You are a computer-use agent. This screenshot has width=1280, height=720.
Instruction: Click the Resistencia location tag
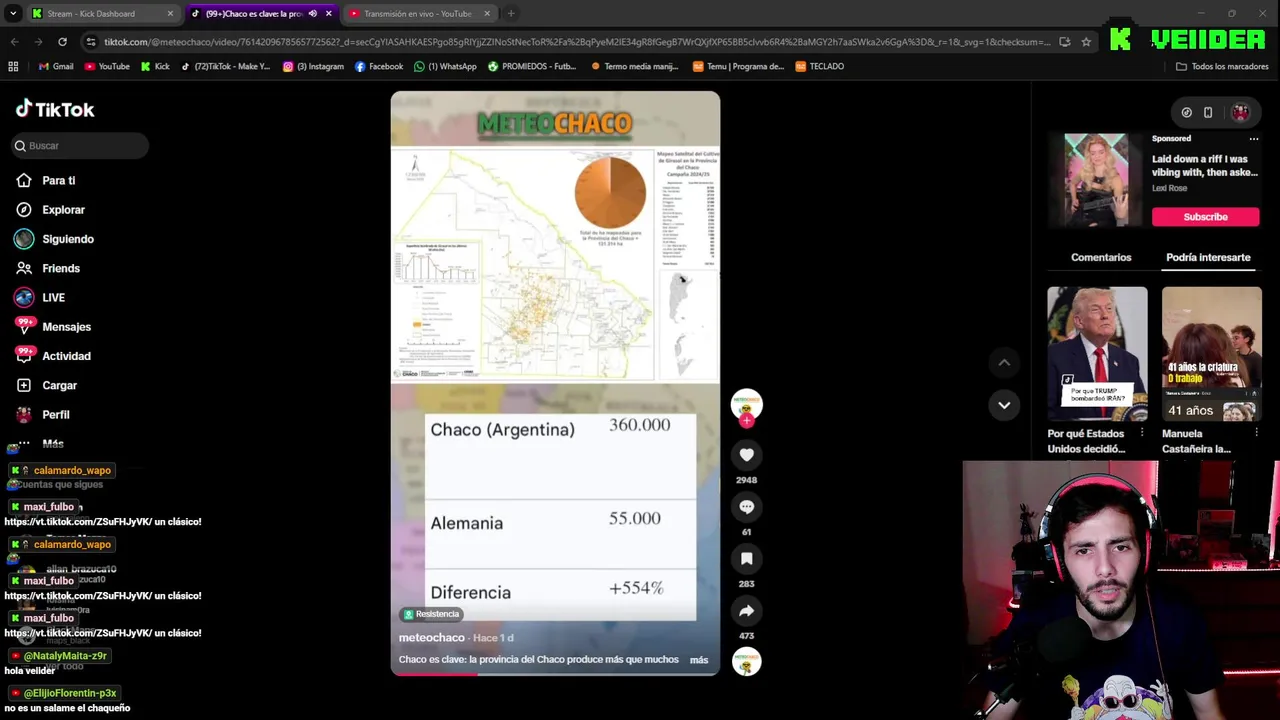point(431,614)
